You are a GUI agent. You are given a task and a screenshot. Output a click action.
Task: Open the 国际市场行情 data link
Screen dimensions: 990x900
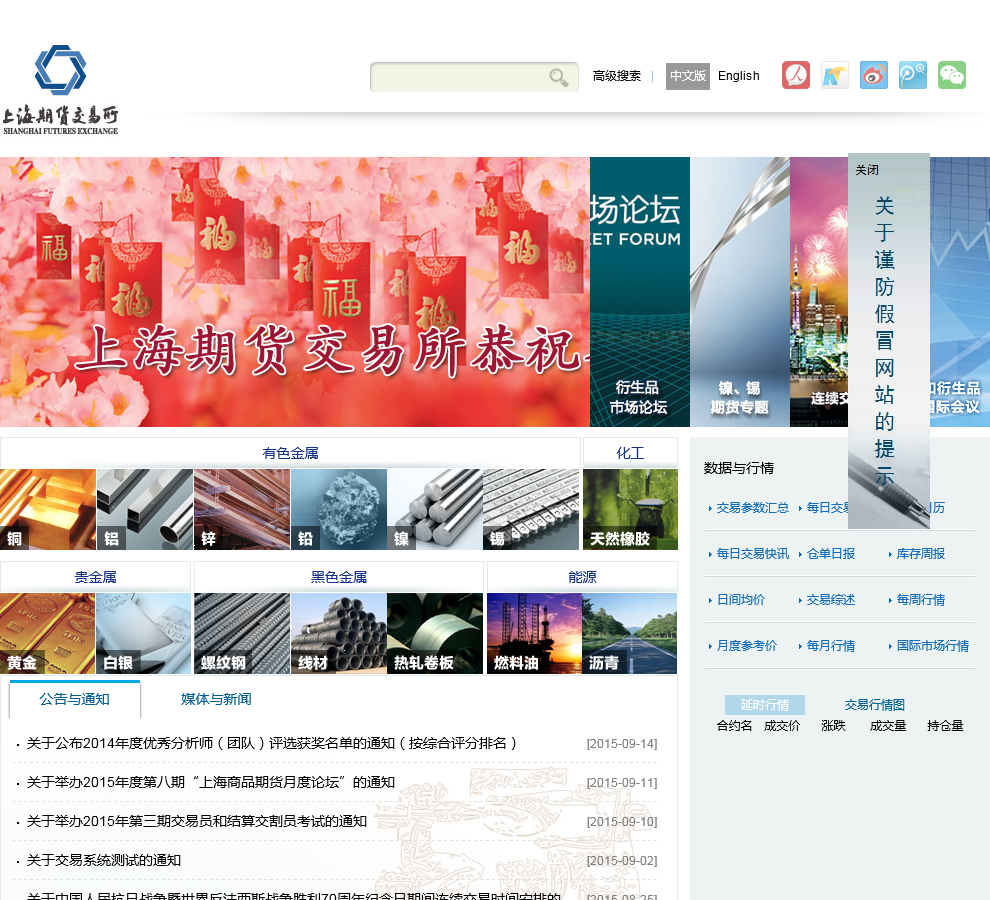coord(933,646)
